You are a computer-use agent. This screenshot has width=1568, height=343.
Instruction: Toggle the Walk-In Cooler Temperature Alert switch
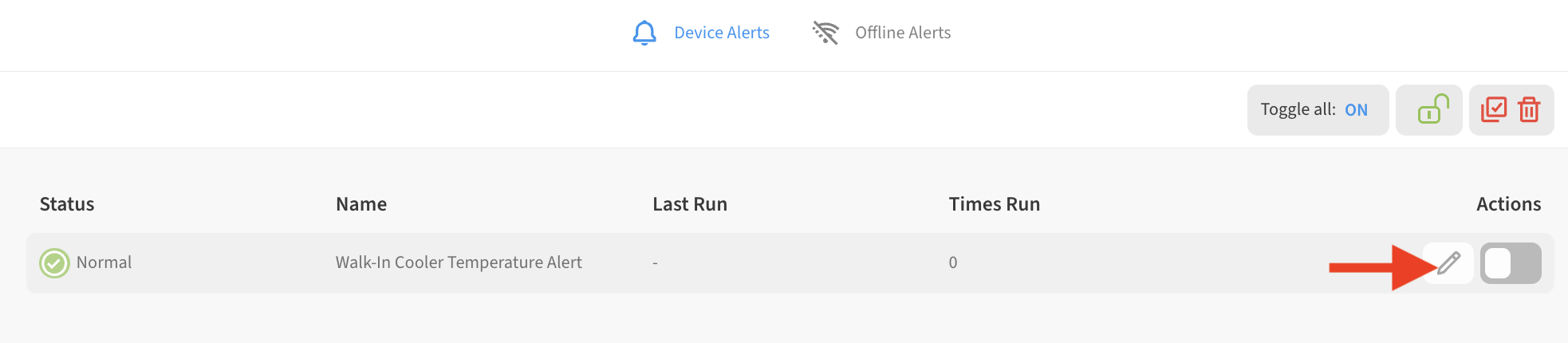click(x=1511, y=262)
